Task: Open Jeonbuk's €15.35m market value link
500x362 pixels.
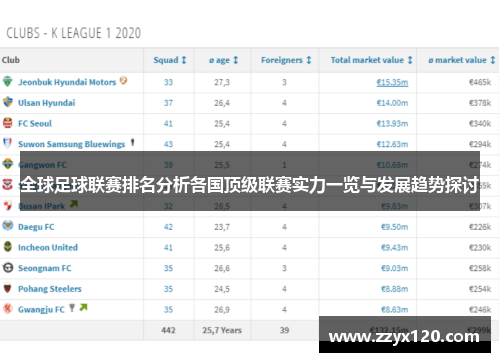Action: 392,82
